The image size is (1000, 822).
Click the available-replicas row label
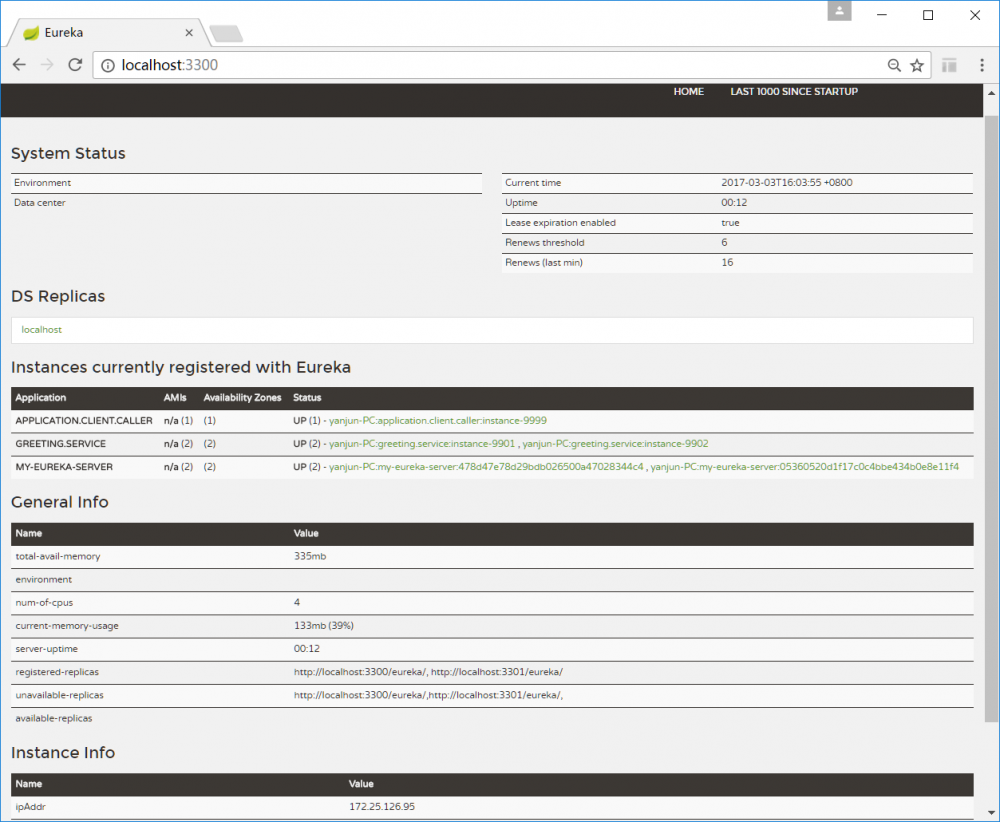54,718
